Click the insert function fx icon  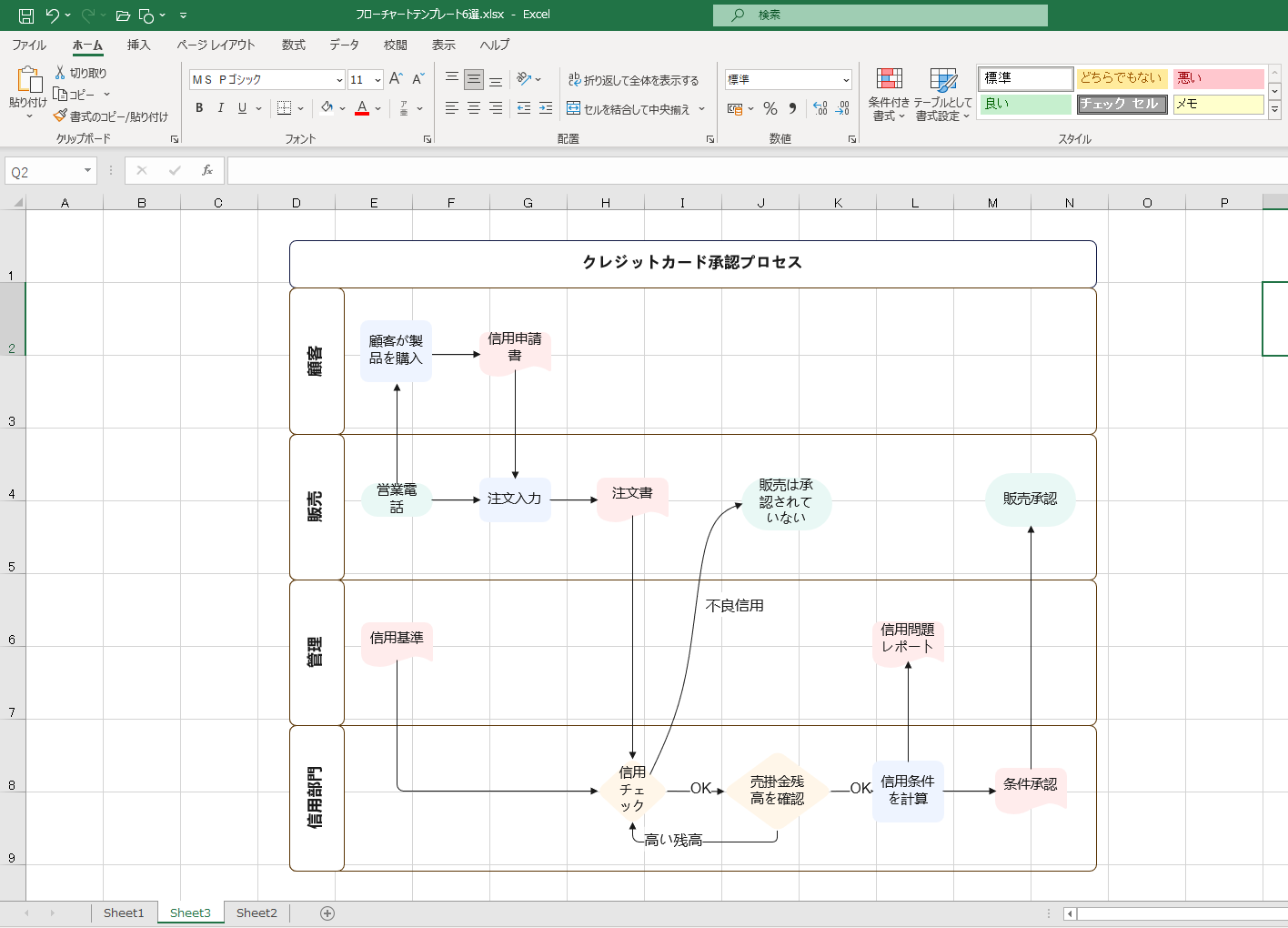[x=207, y=170]
